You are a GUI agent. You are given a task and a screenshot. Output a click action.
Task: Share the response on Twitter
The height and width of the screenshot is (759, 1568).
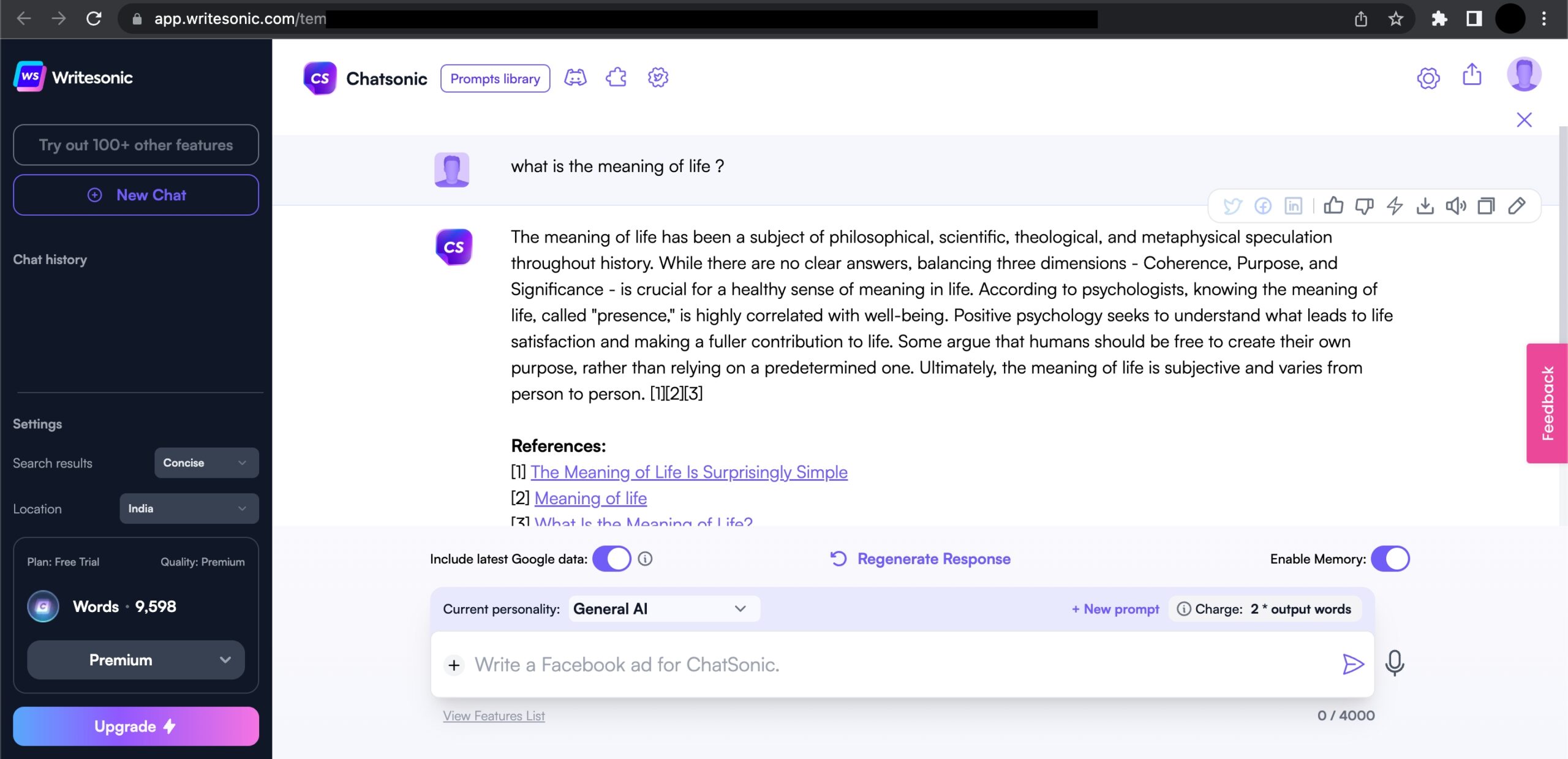pos(1232,206)
